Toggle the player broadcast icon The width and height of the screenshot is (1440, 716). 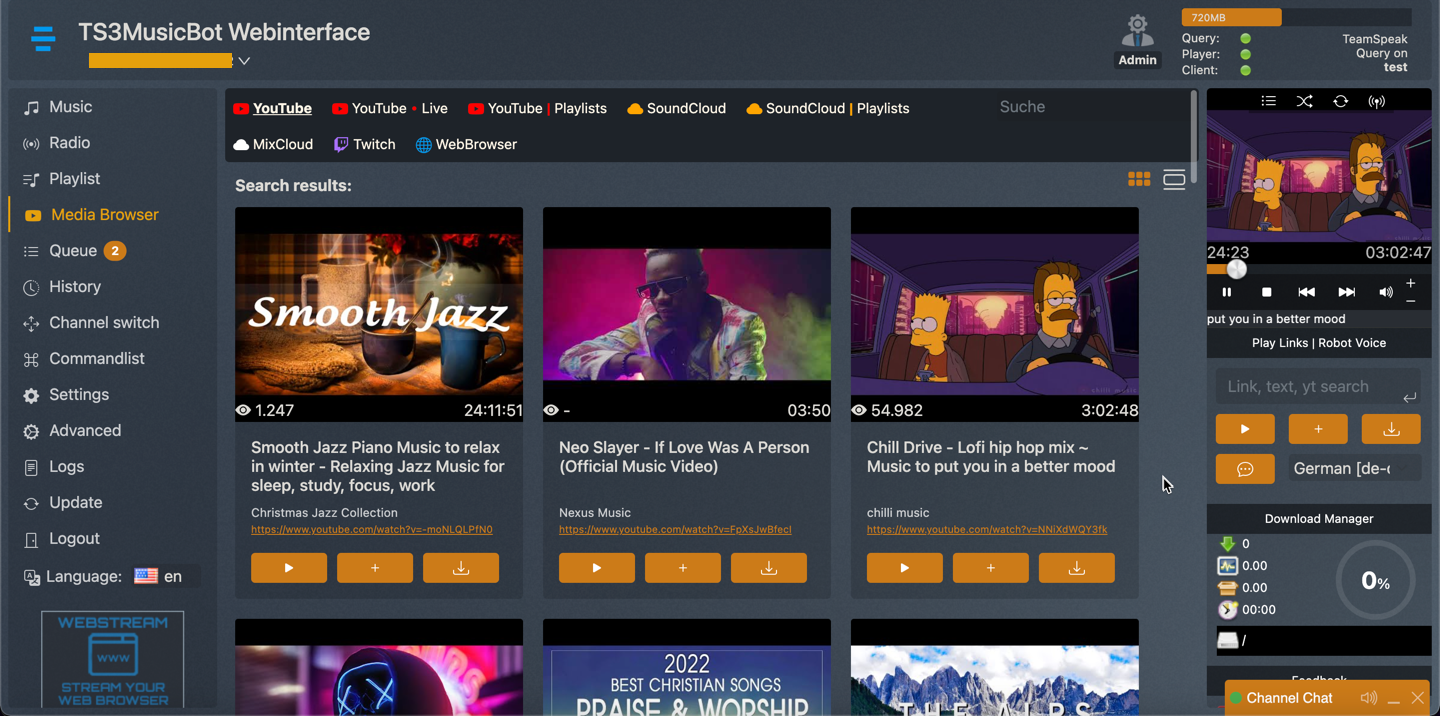(1377, 101)
